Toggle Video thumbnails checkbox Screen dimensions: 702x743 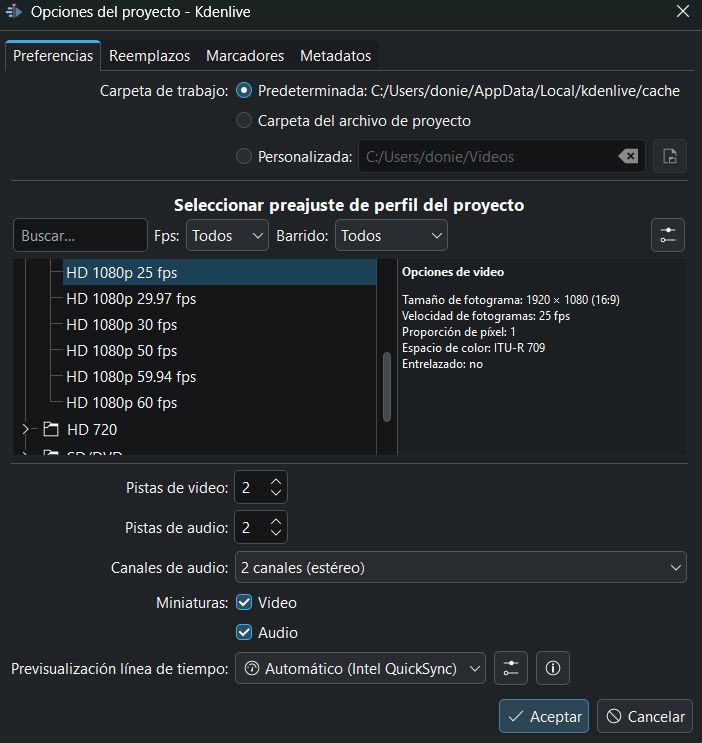coord(244,602)
